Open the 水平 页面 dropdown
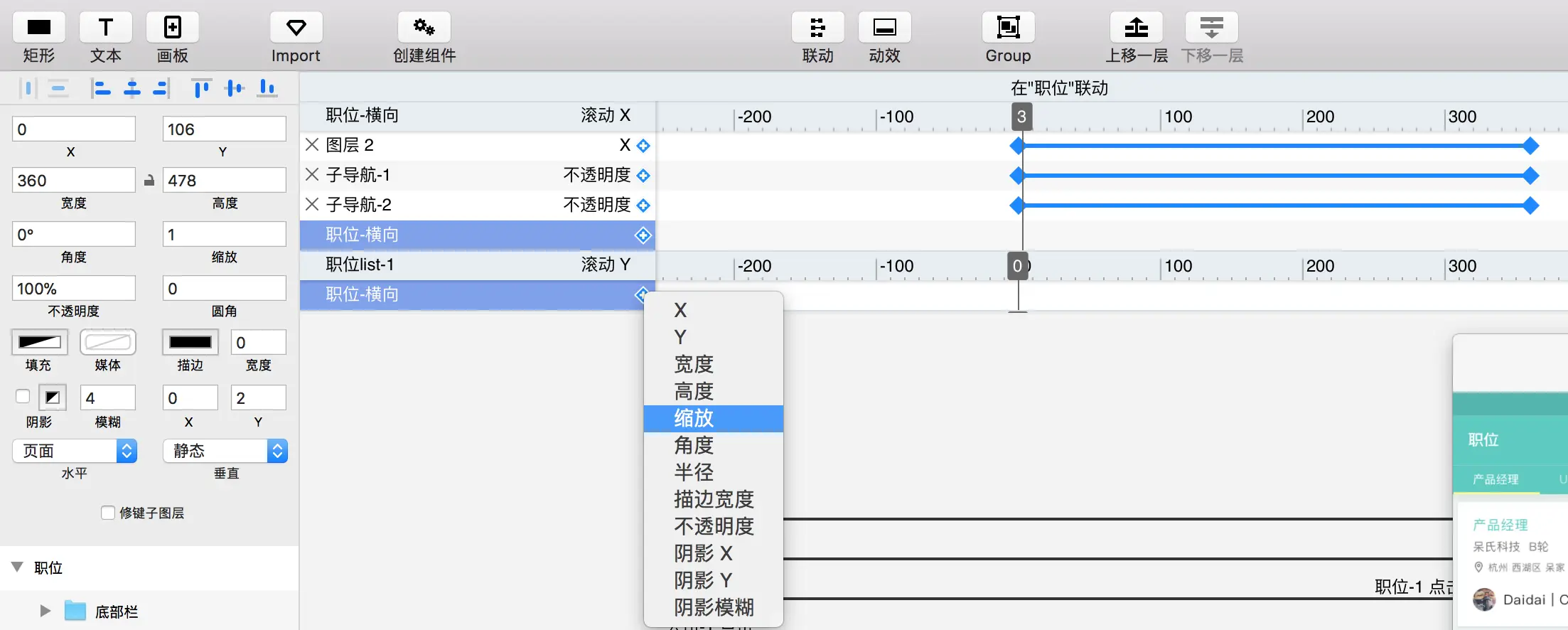This screenshot has height=630, width=1568. point(75,451)
